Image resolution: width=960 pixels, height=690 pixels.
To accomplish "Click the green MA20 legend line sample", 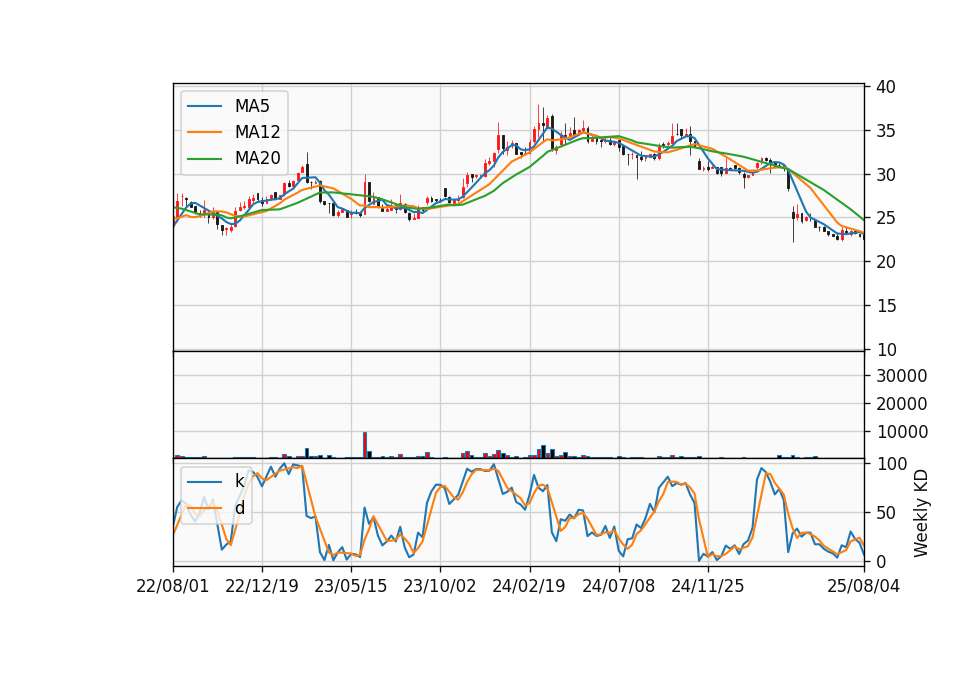I will tap(204, 158).
